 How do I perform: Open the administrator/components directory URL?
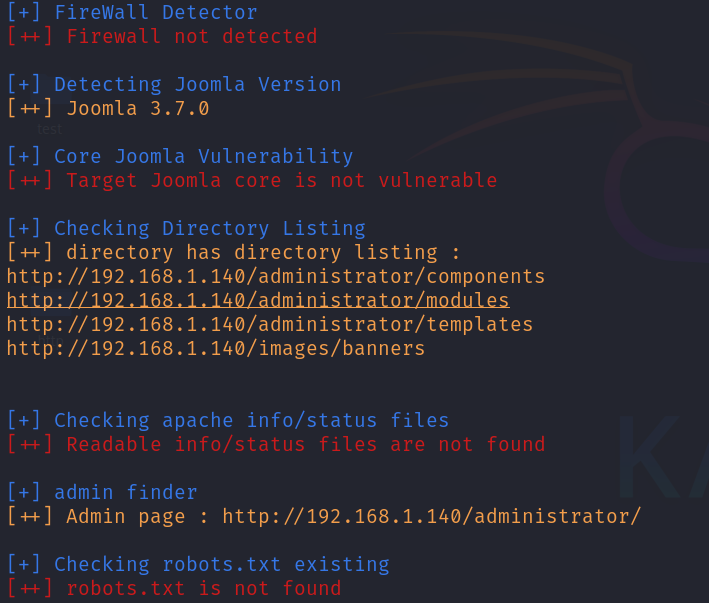[276, 276]
